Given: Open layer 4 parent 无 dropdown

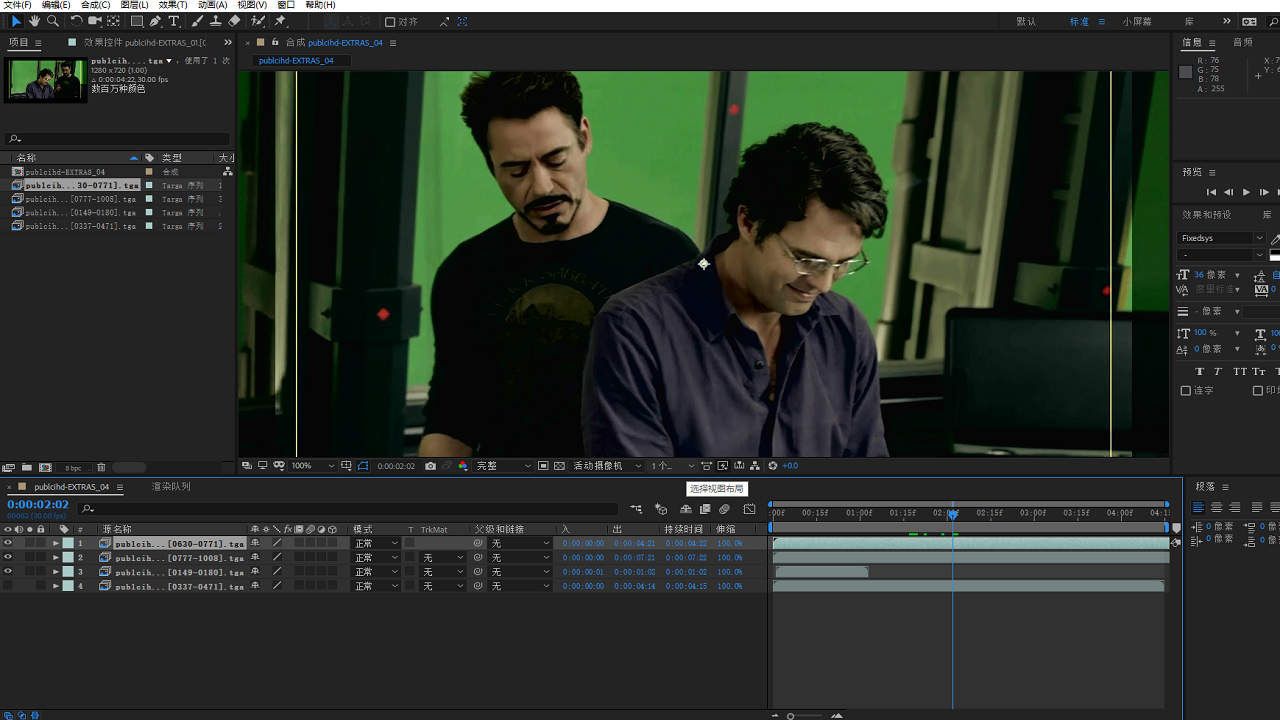Looking at the screenshot, I should click(520, 586).
